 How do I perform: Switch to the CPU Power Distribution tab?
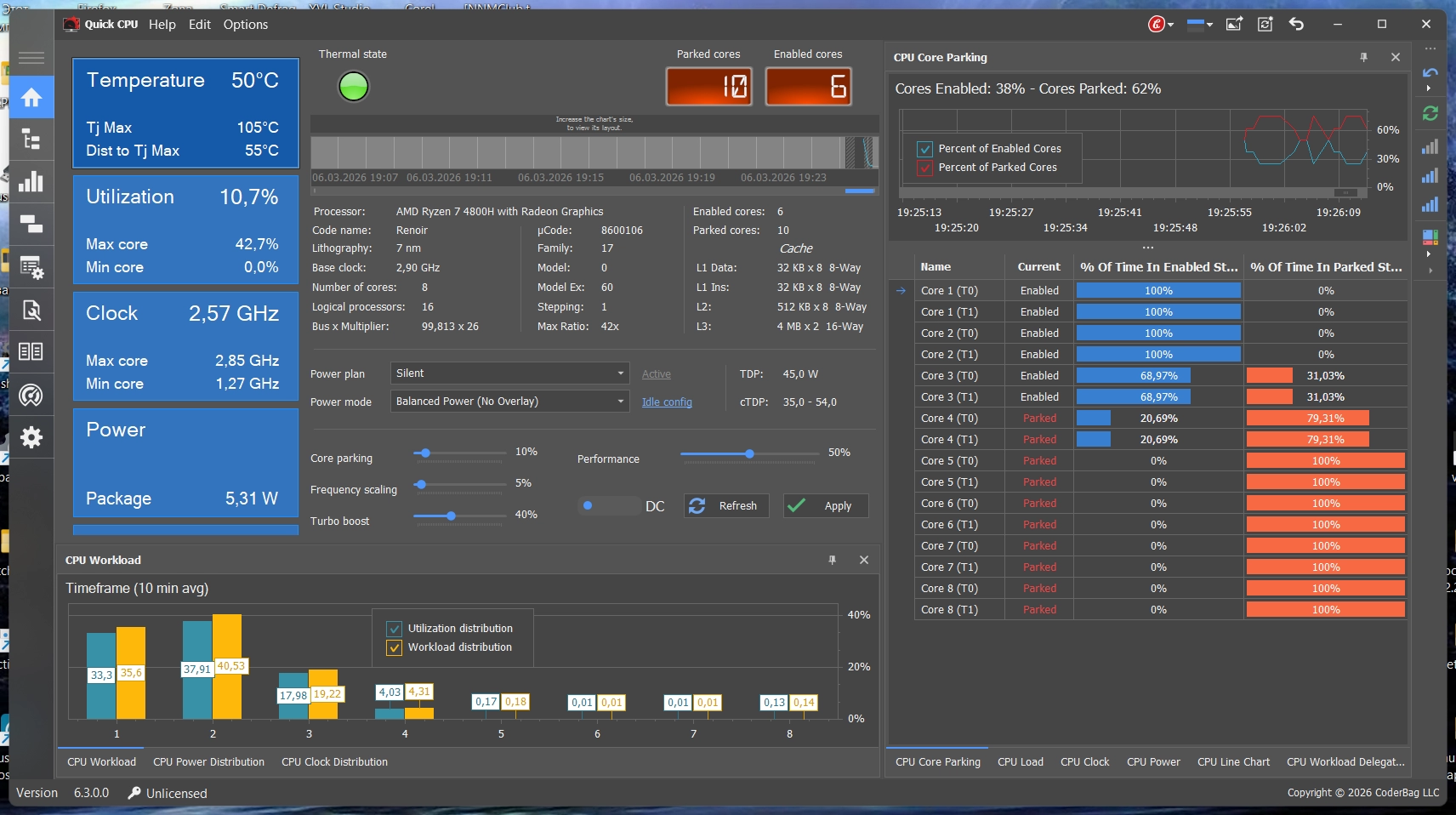(208, 762)
